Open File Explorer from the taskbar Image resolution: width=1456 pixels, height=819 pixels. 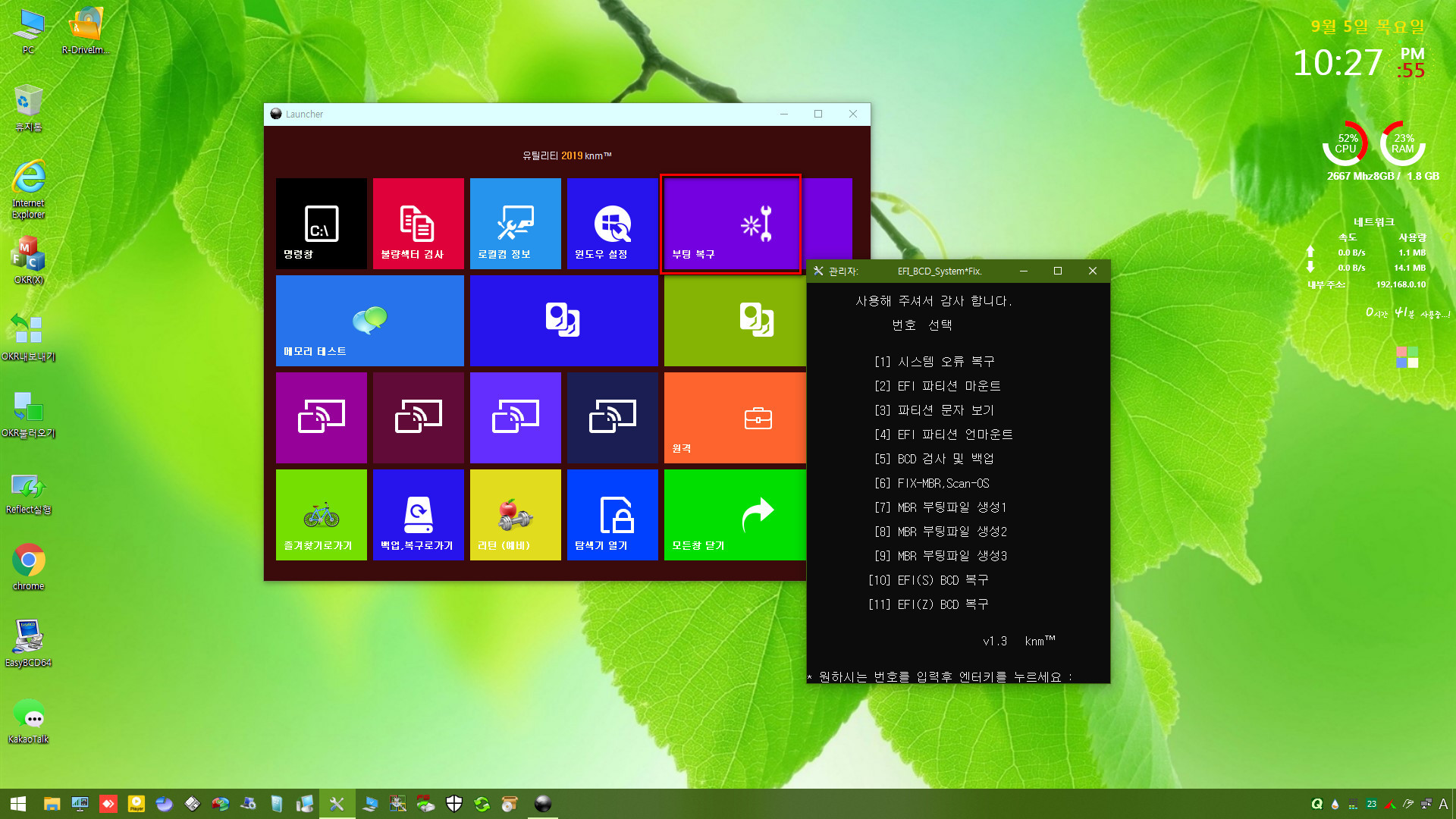coord(52,804)
